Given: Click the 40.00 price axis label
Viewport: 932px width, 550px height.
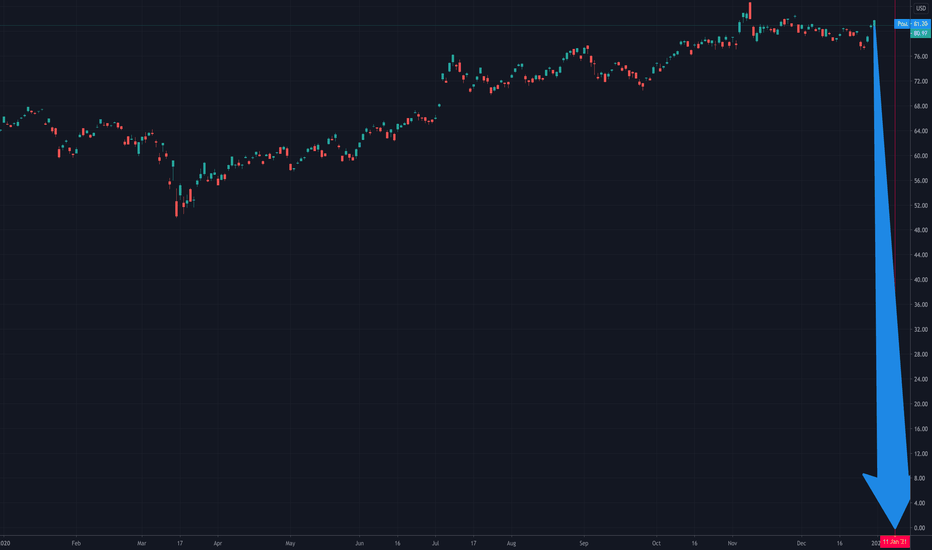Looking at the screenshot, I should point(921,280).
